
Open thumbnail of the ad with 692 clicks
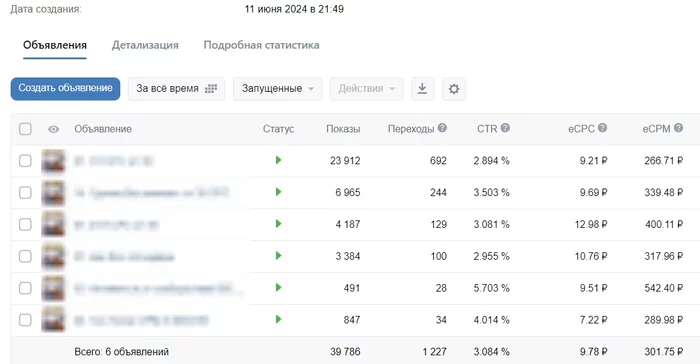tap(53, 161)
